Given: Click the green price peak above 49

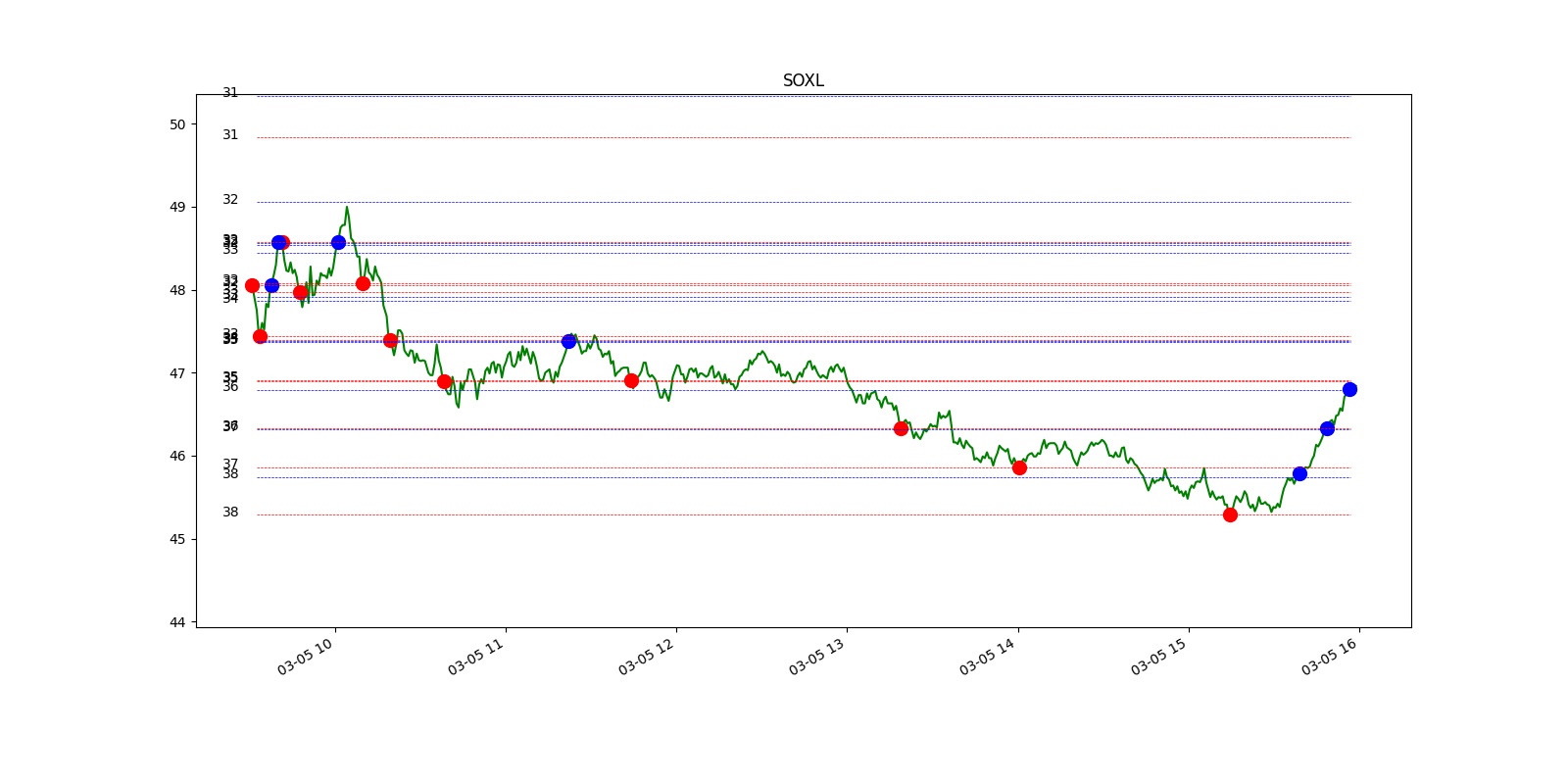Looking at the screenshot, I should [347, 208].
